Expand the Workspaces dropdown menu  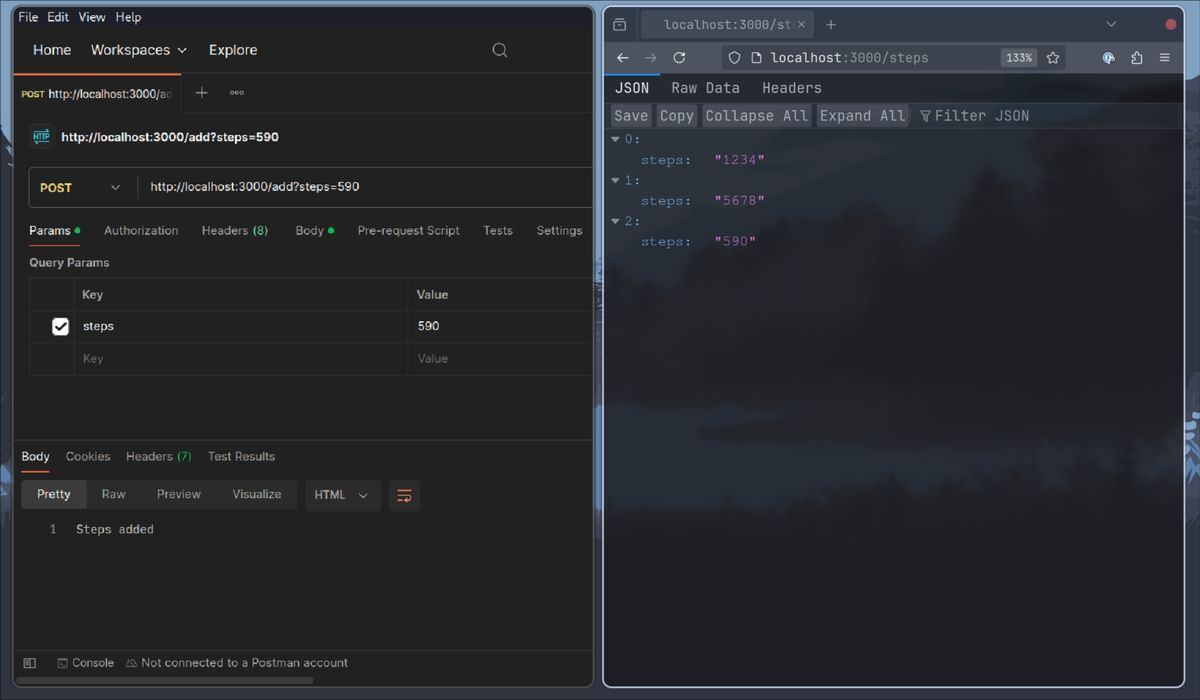pyautogui.click(x=138, y=50)
